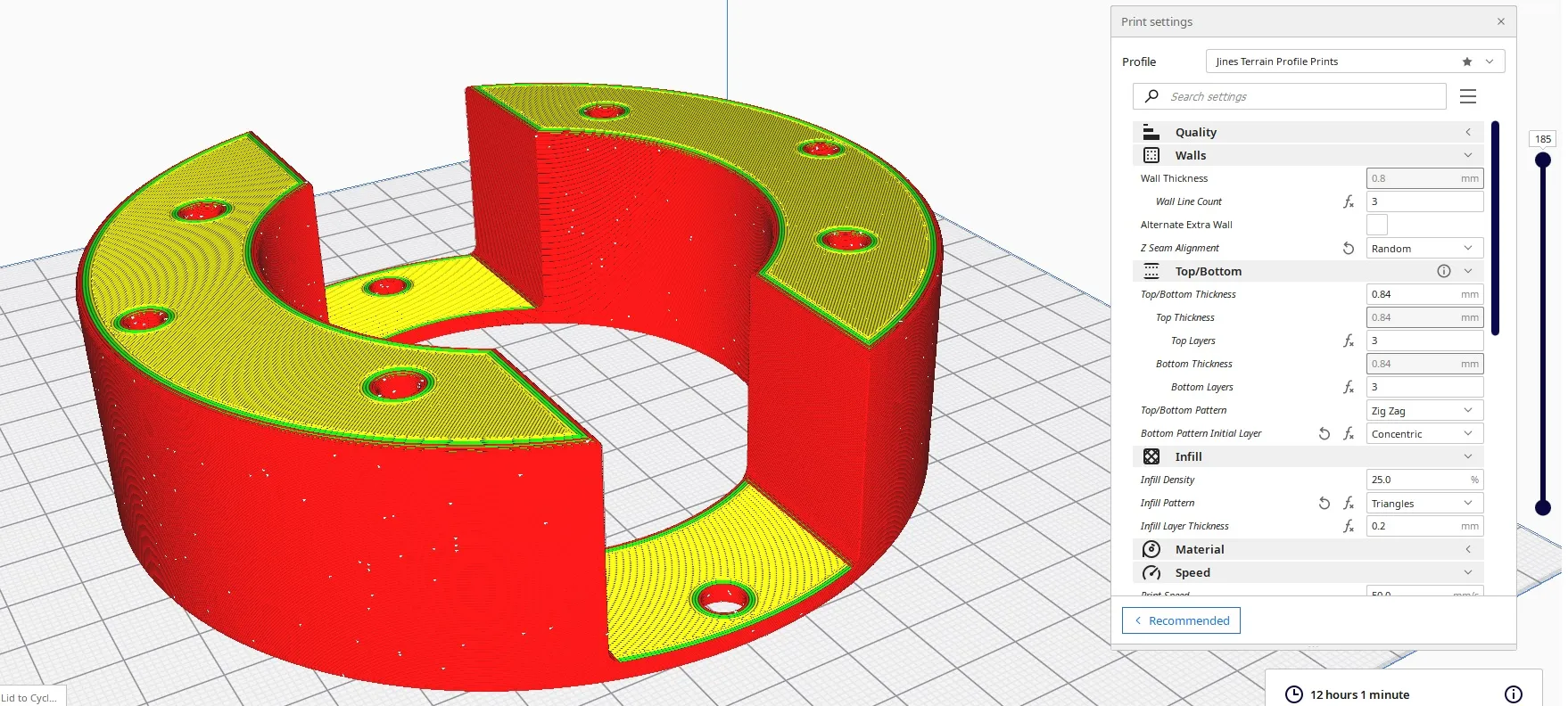Reset Z Seam Alignment to default
Image resolution: width=1568 pixels, height=706 pixels.
click(1349, 249)
